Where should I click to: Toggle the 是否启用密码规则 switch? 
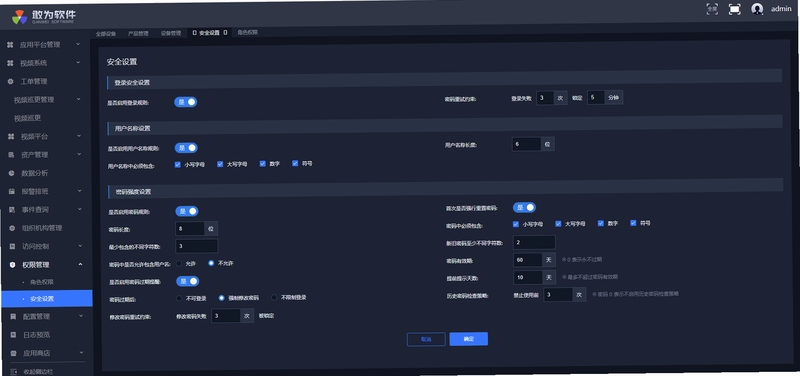tap(187, 211)
